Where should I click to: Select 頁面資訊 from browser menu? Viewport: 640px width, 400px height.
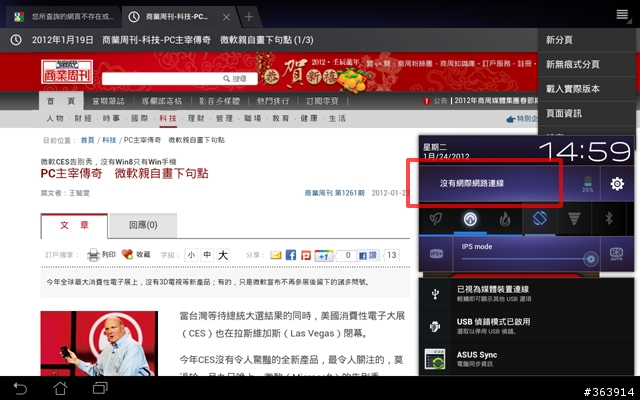click(587, 113)
